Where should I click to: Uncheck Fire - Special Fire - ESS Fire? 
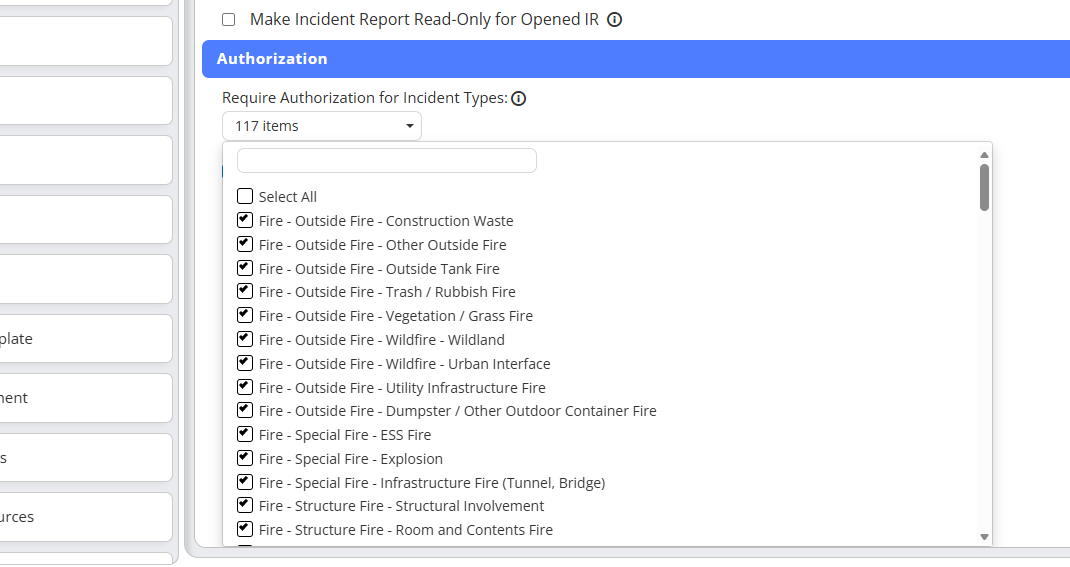coord(245,435)
